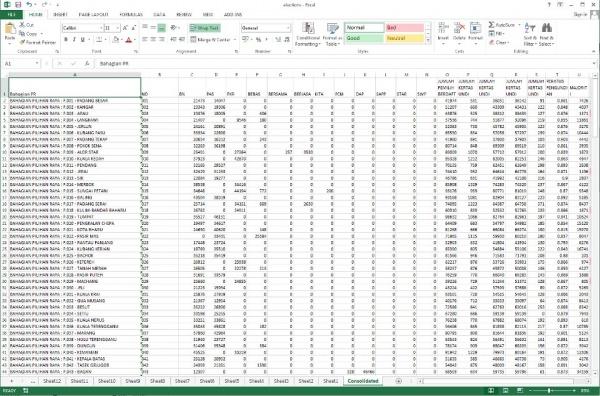This screenshot has width=600, height=396.
Task: Select the Format Painter tool
Action: pos(38,42)
